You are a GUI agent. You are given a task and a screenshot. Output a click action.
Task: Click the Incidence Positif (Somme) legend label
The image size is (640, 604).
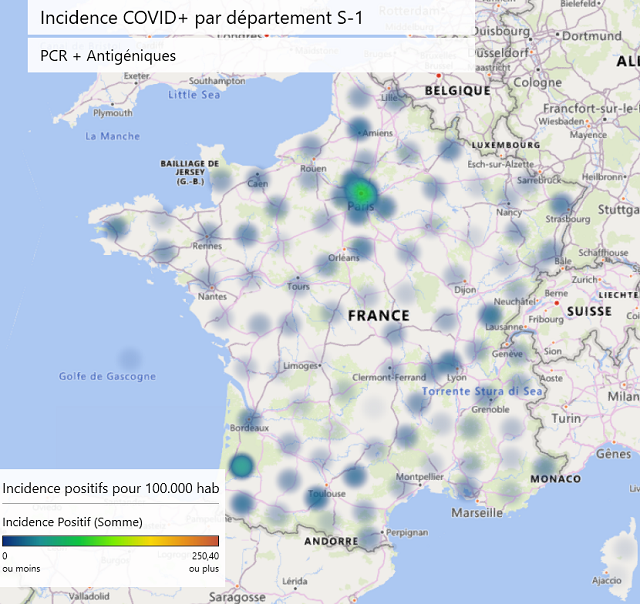click(72, 522)
